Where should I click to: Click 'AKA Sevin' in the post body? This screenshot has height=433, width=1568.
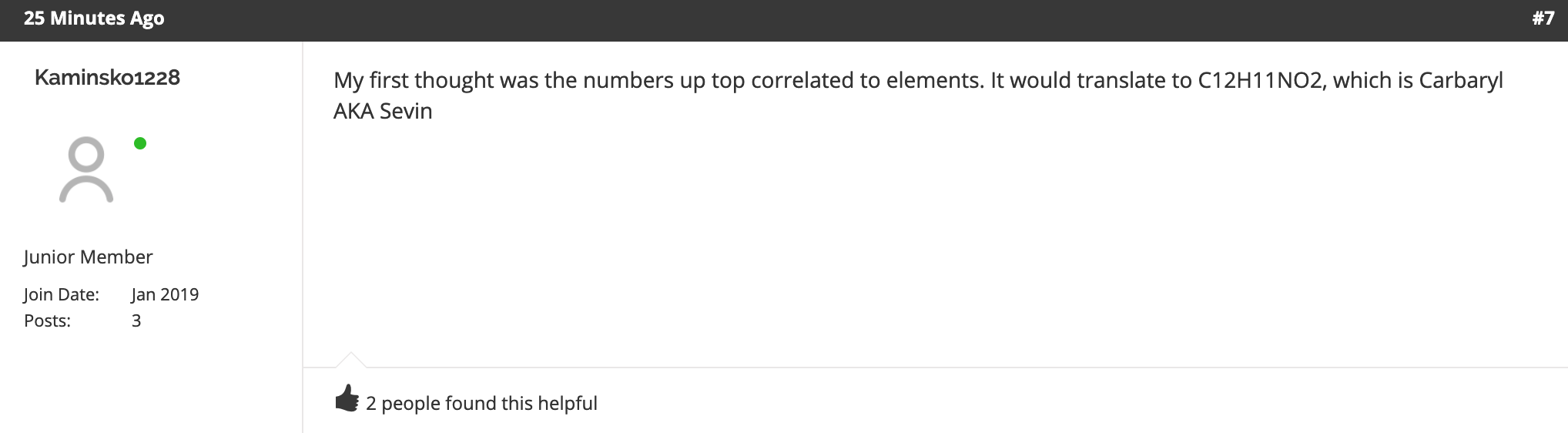coord(383,111)
